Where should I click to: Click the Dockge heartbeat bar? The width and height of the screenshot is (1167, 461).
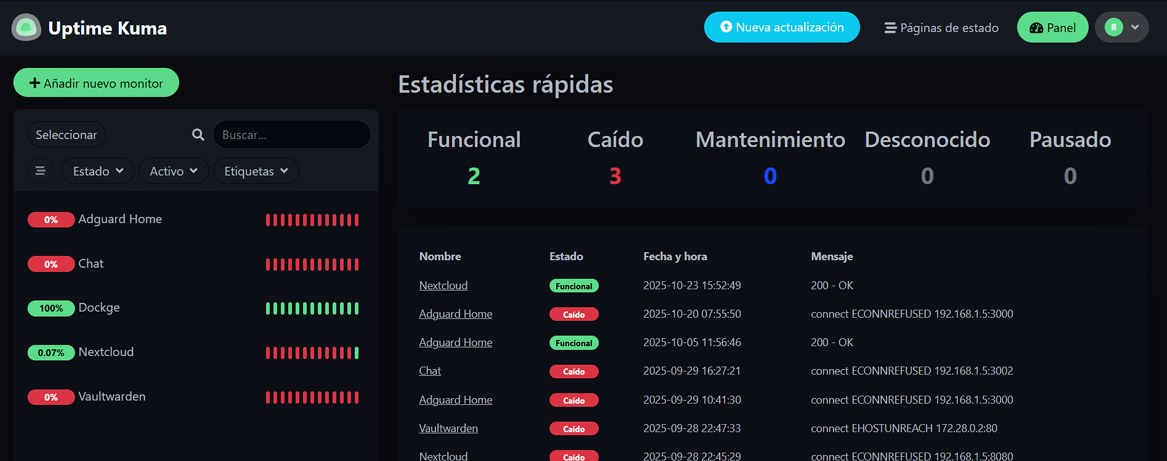pyautogui.click(x=312, y=309)
